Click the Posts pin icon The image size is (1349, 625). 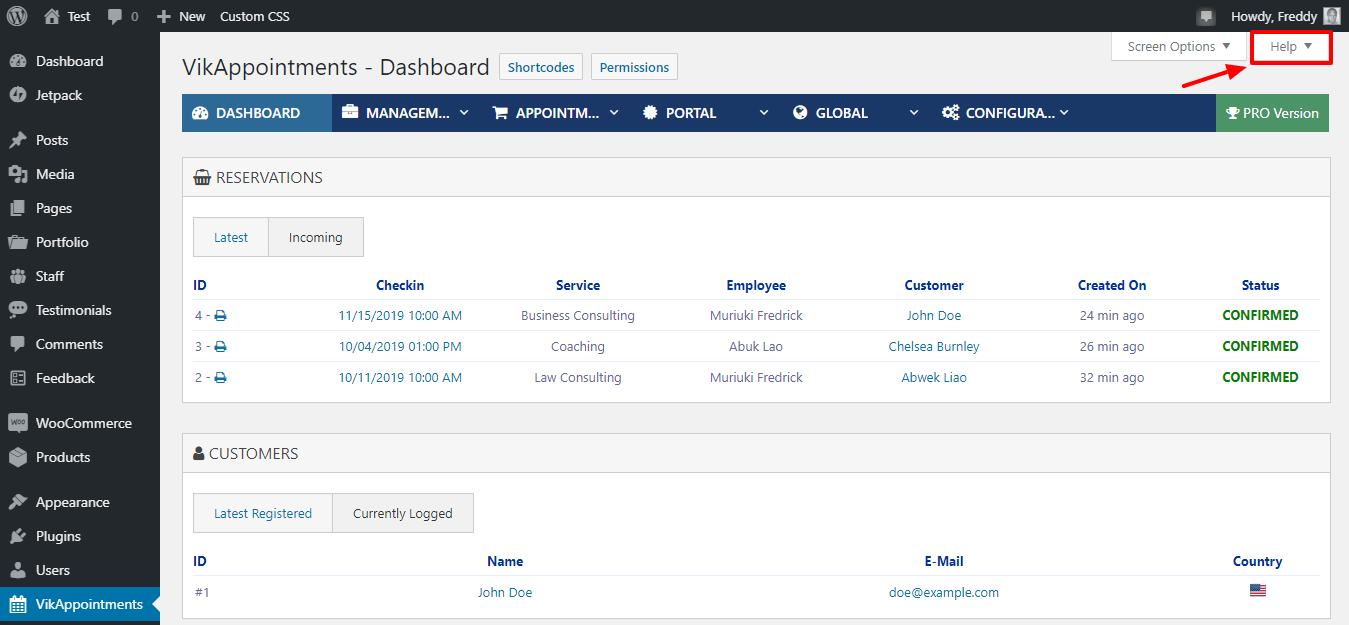pyautogui.click(x=18, y=140)
